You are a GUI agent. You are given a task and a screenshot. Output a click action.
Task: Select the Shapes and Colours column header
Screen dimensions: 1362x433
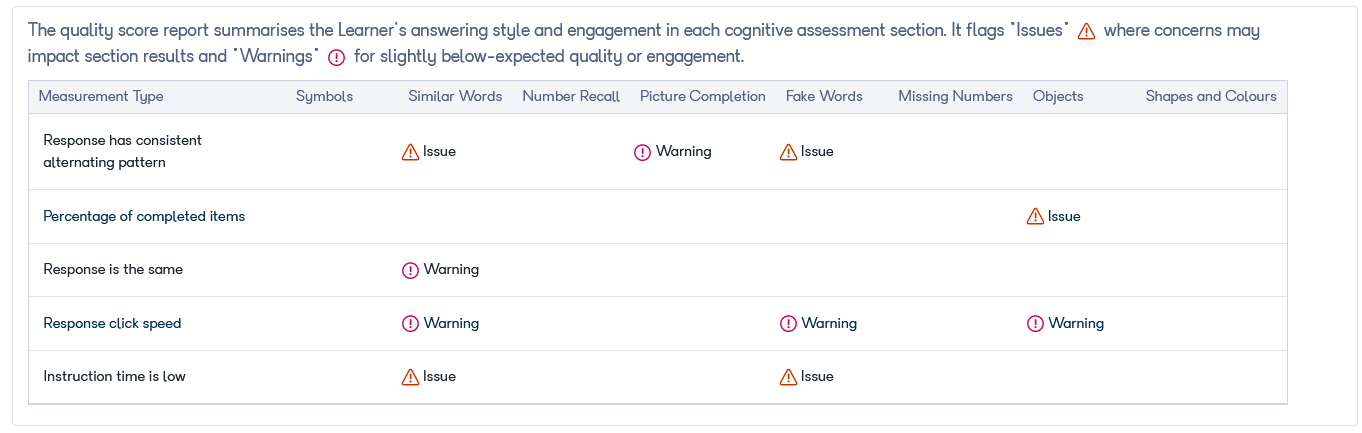coord(1211,96)
